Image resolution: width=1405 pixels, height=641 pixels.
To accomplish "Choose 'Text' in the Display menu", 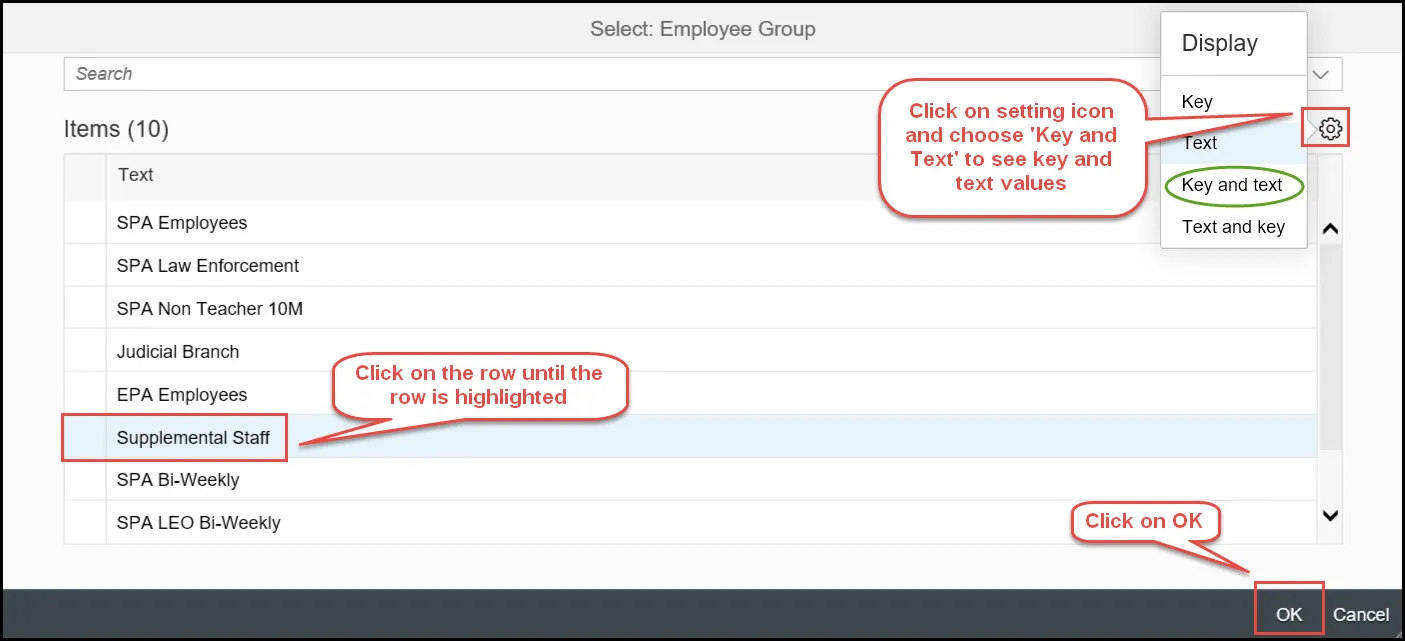I will tap(1199, 143).
